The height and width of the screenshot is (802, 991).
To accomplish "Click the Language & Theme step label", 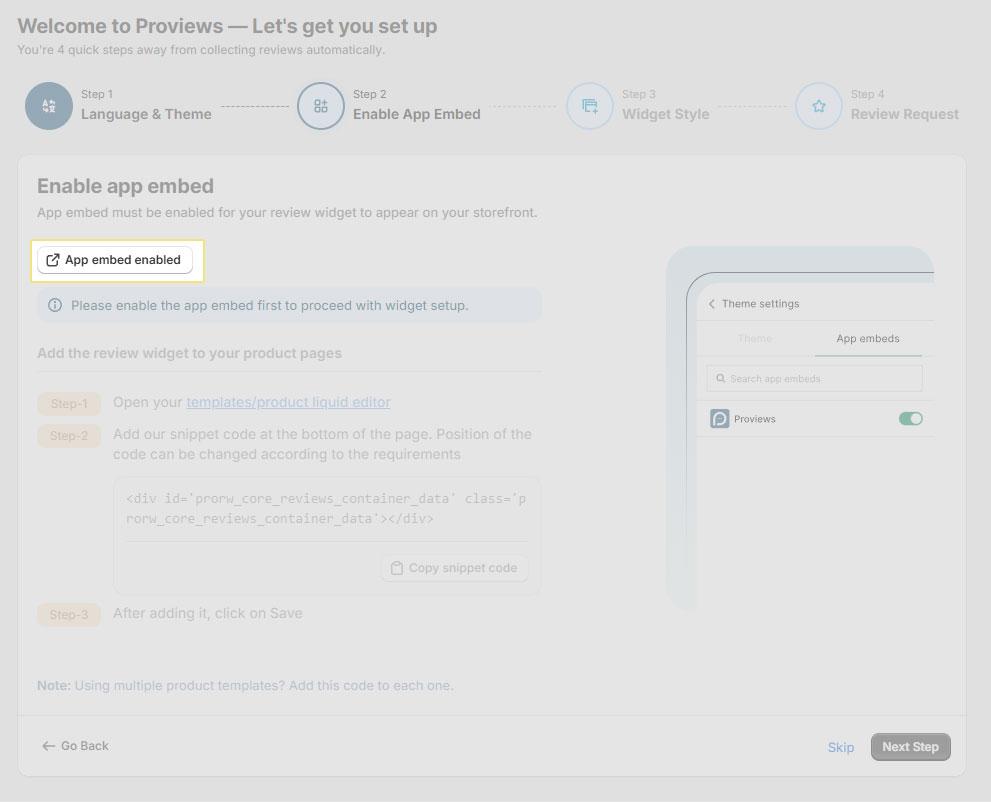I will click(146, 114).
